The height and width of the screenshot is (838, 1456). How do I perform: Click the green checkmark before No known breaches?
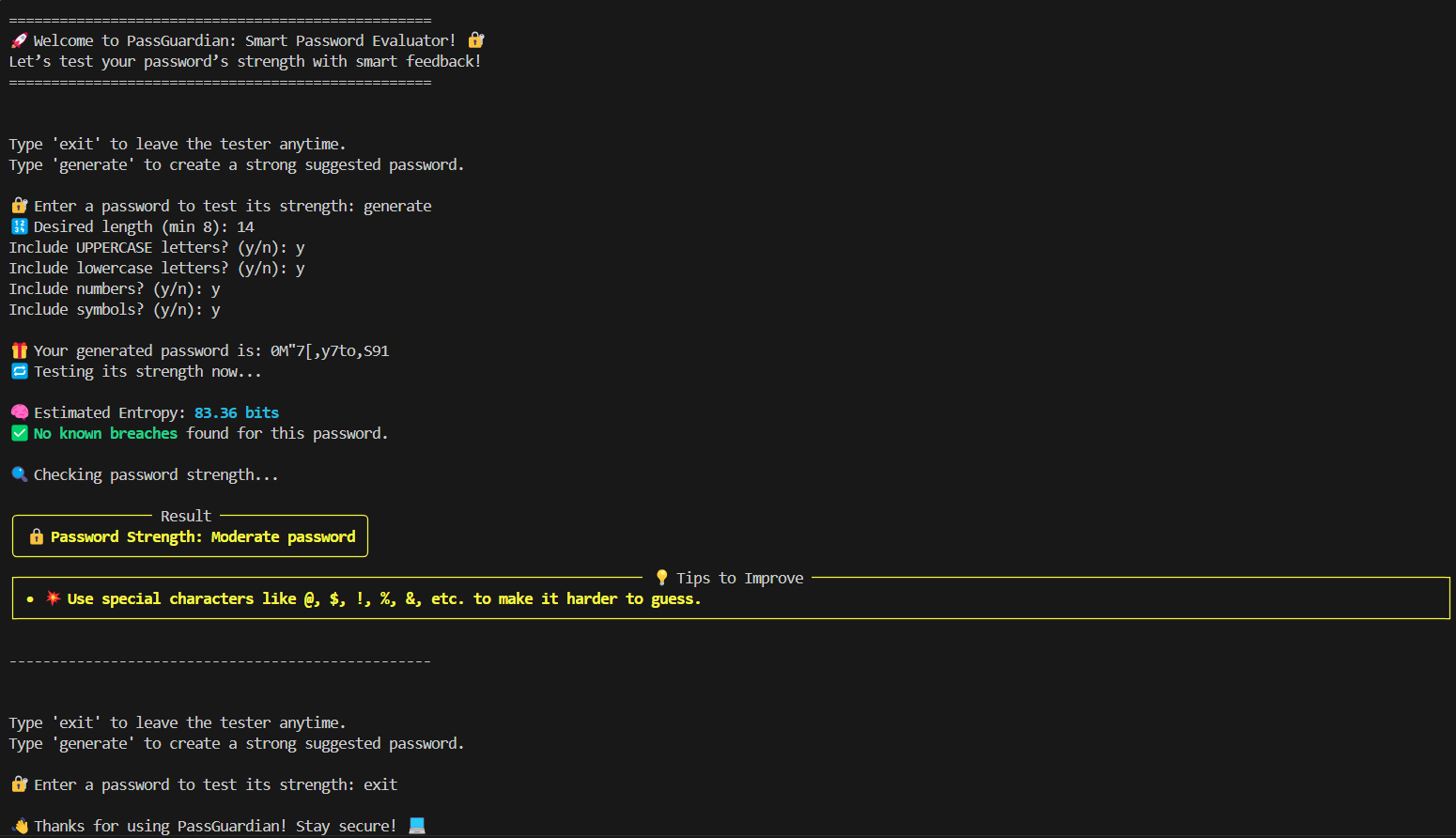point(19,433)
